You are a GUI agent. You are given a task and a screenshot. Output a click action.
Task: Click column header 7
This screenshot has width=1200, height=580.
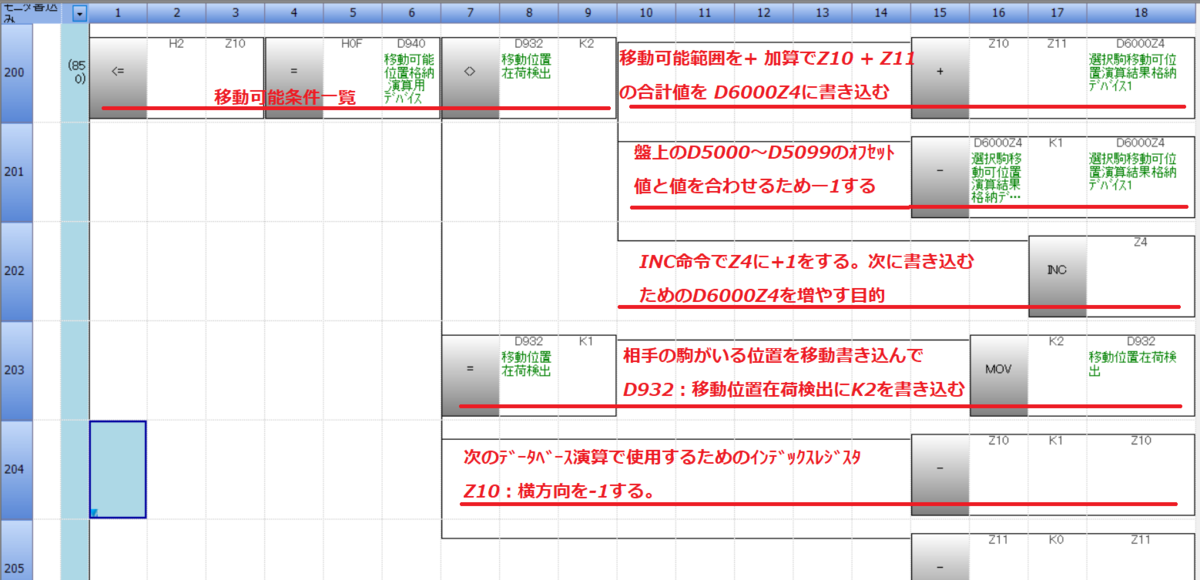tap(470, 14)
